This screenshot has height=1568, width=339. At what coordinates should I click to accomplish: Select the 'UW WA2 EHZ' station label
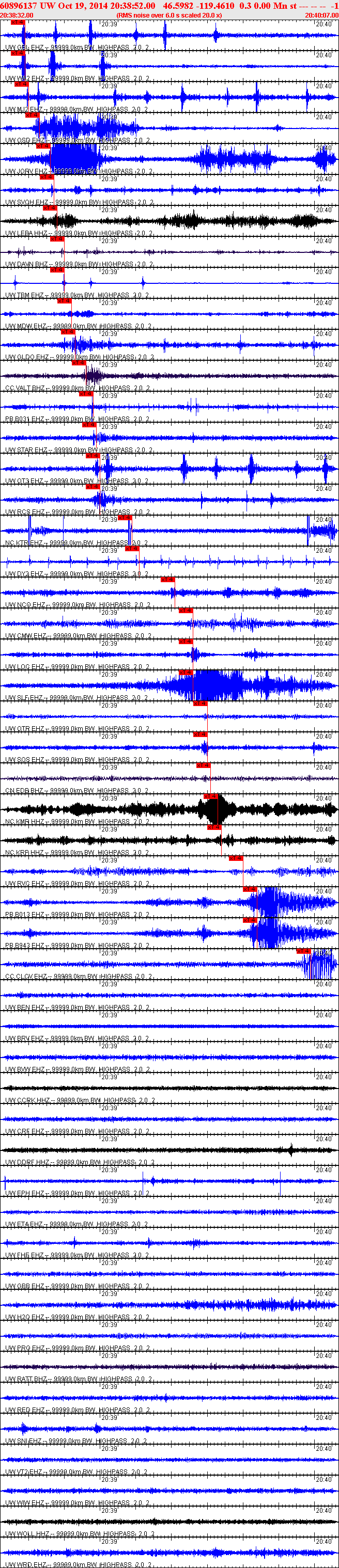[x=25, y=78]
